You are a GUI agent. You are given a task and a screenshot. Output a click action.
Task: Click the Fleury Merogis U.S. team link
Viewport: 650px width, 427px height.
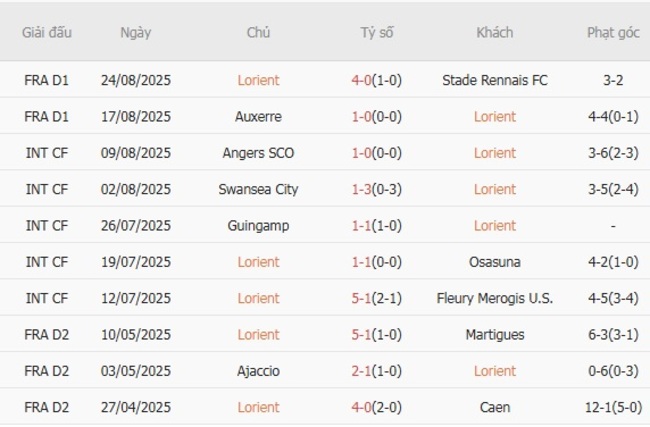coord(495,298)
